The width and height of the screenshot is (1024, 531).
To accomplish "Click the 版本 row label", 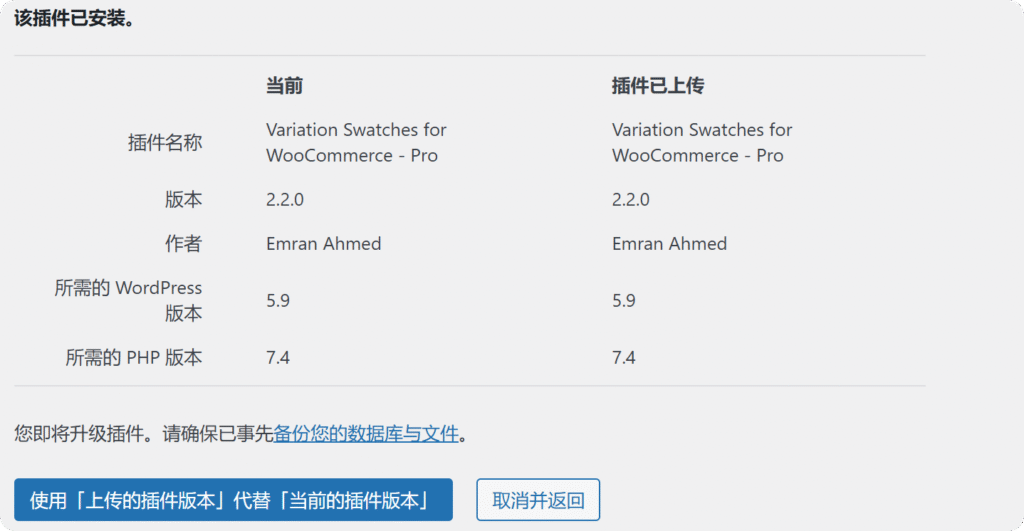I will click(183, 200).
